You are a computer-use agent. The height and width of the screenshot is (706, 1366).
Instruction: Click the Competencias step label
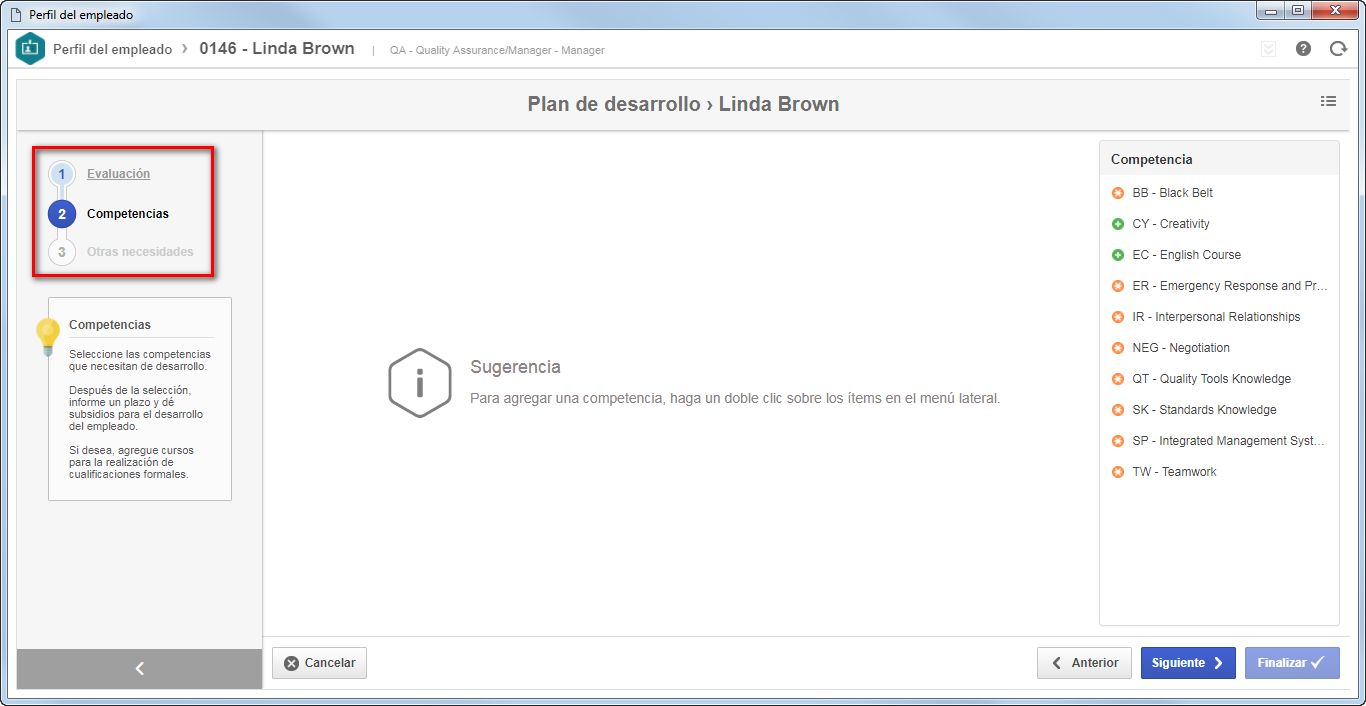128,214
